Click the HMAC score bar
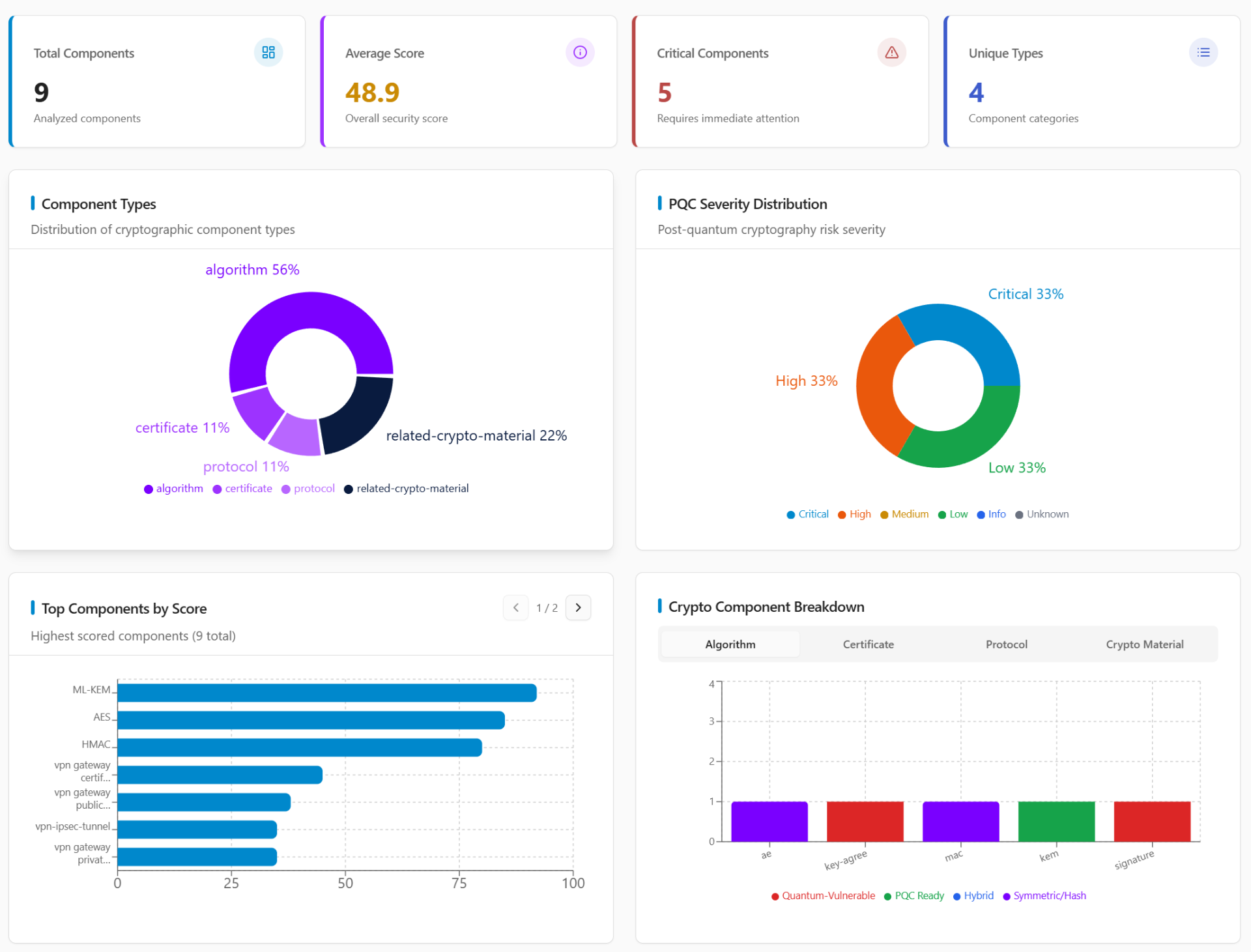Image resolution: width=1251 pixels, height=952 pixels. coord(300,747)
